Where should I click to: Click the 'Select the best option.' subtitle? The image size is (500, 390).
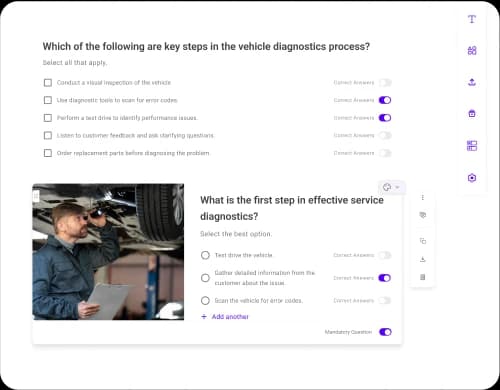(x=236, y=234)
